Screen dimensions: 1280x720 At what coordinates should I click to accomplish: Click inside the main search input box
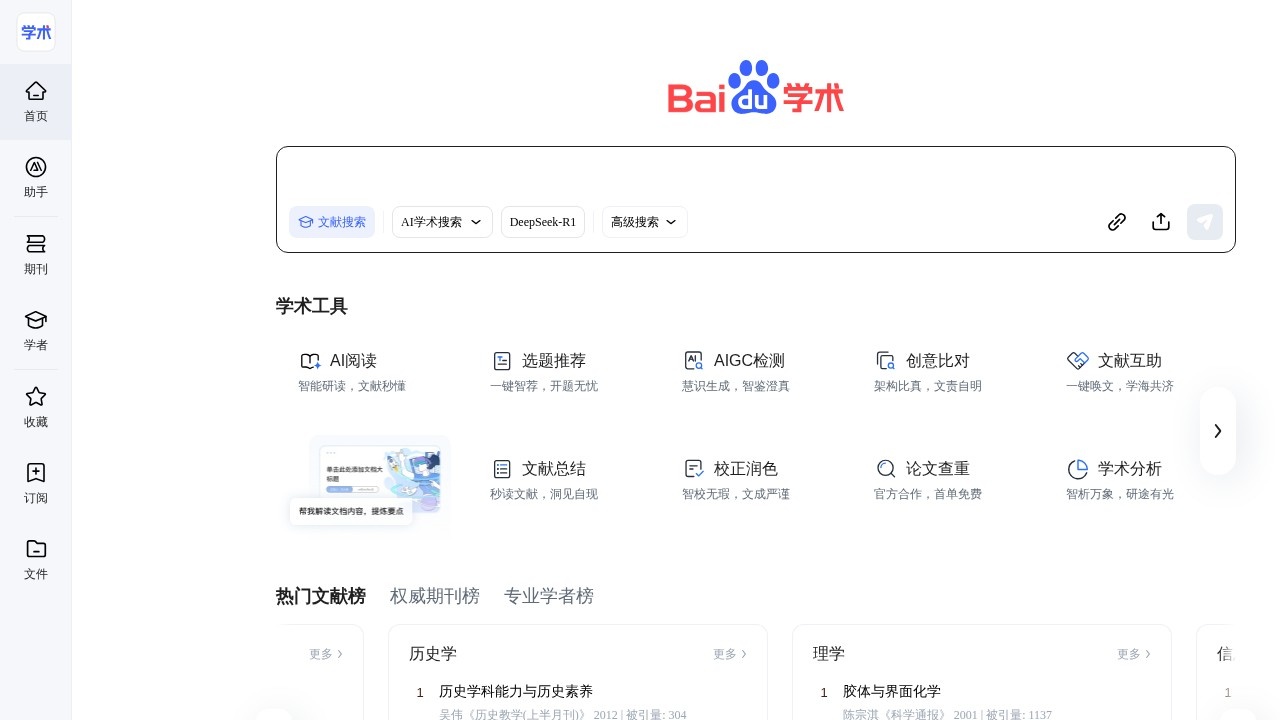(700, 176)
